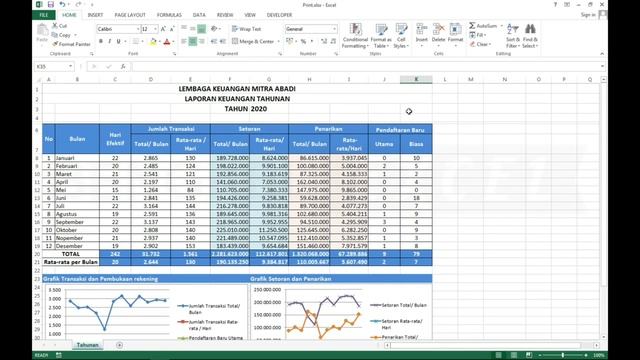Switch to Page Layout view in status bar
This screenshot has height=360, width=640.
click(514, 355)
